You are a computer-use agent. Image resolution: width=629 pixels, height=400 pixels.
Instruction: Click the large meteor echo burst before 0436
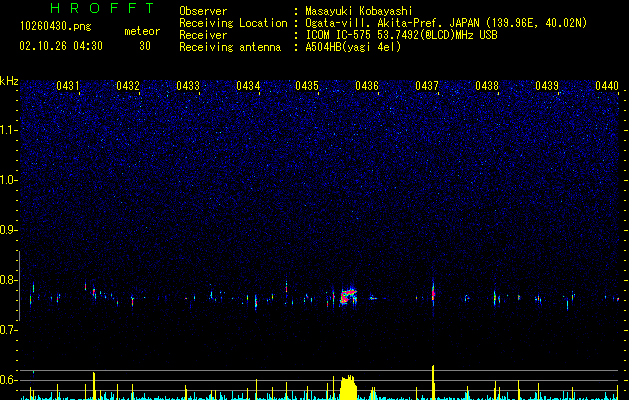(x=348, y=296)
